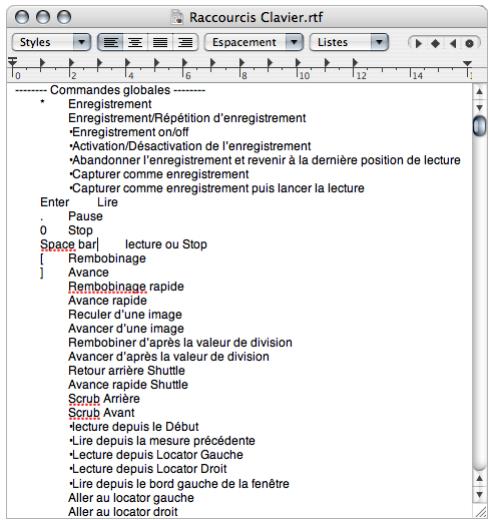The image size is (490, 520).
Task: Select the center tab stop diamond icon
Action: [435, 43]
